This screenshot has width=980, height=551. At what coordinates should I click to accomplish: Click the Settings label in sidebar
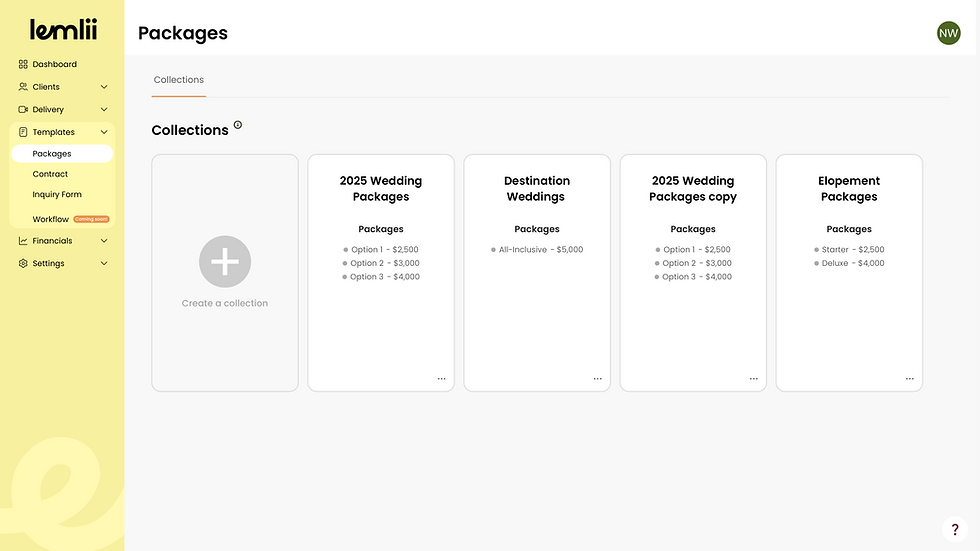(x=48, y=263)
